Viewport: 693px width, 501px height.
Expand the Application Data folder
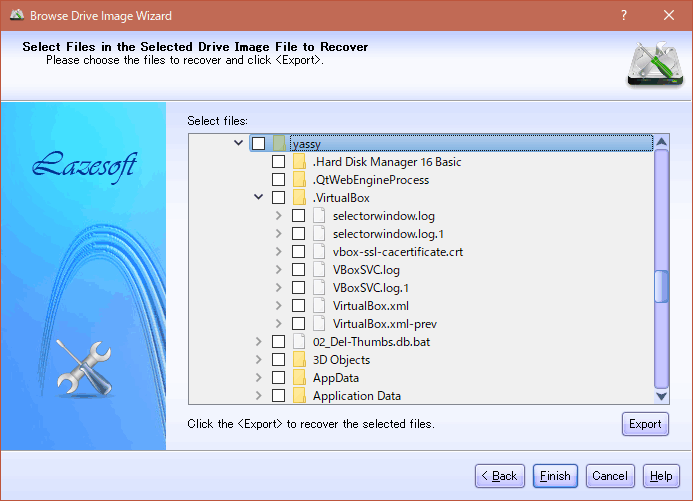(x=259, y=395)
